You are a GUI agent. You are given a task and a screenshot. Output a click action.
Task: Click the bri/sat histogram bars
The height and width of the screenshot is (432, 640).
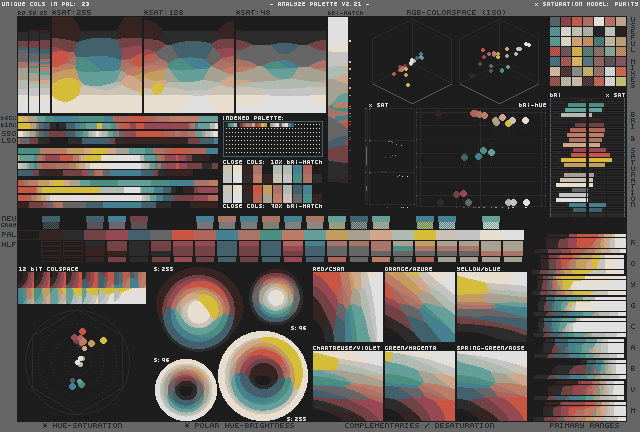pos(587,155)
